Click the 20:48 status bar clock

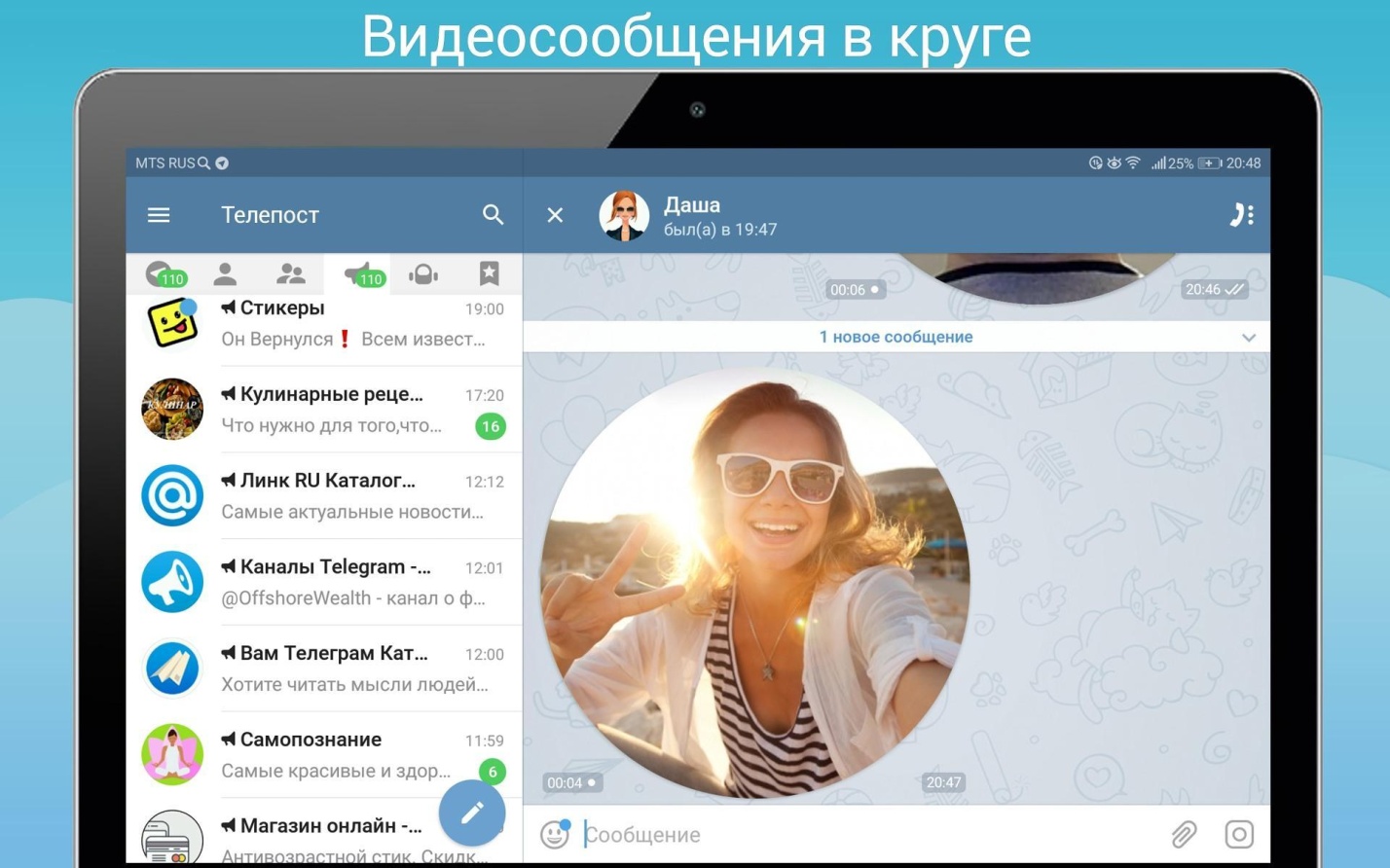[x=1243, y=163]
